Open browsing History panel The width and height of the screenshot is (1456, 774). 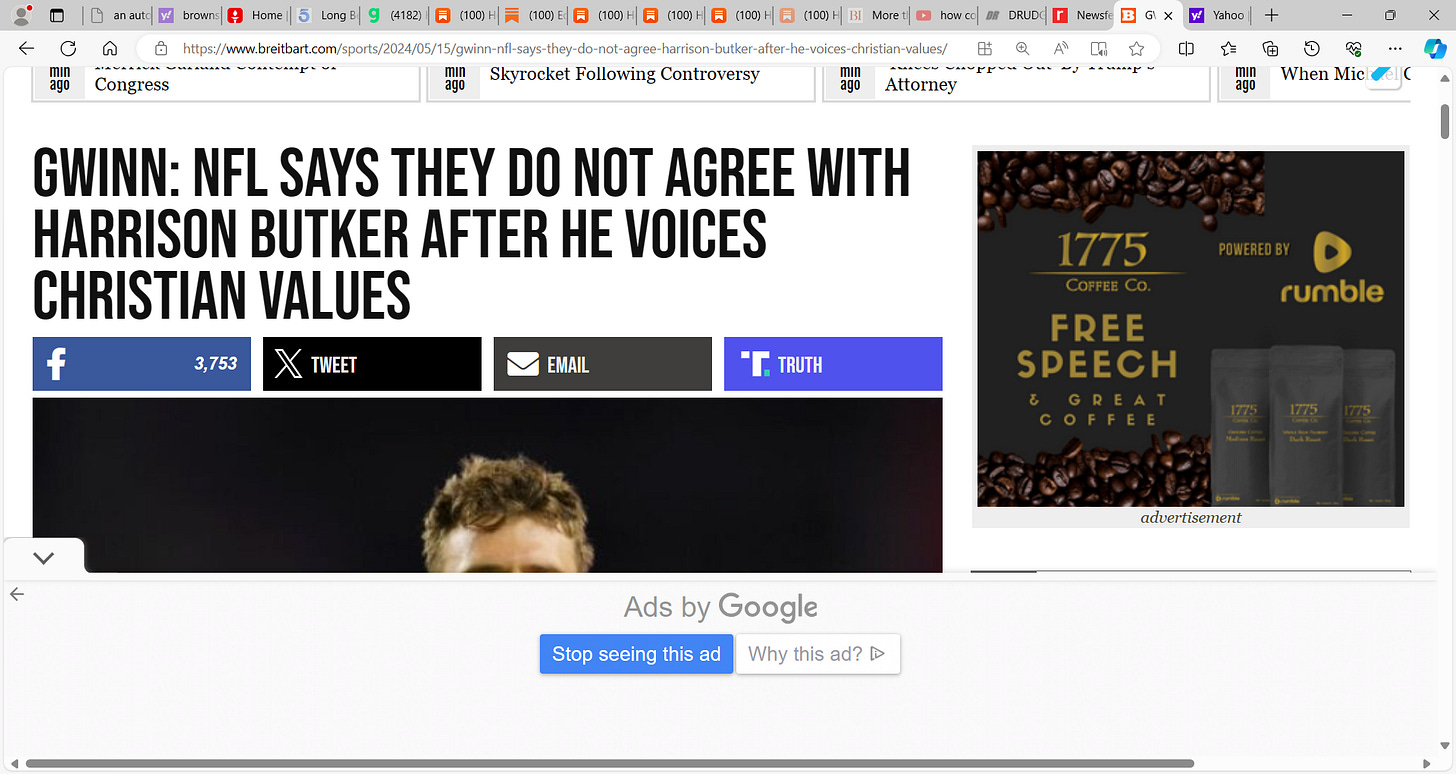coord(1312,48)
